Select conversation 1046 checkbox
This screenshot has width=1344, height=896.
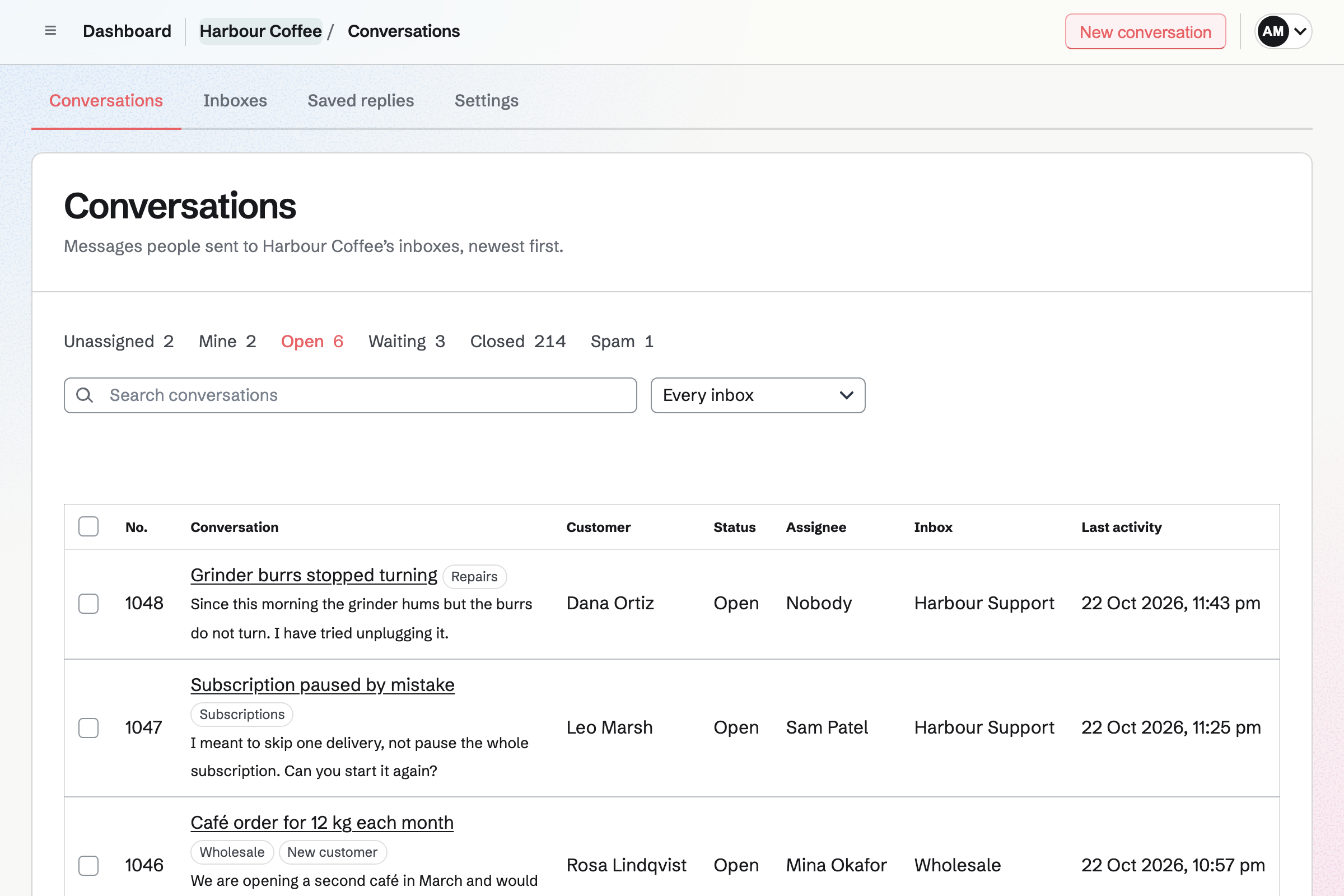tap(88, 865)
